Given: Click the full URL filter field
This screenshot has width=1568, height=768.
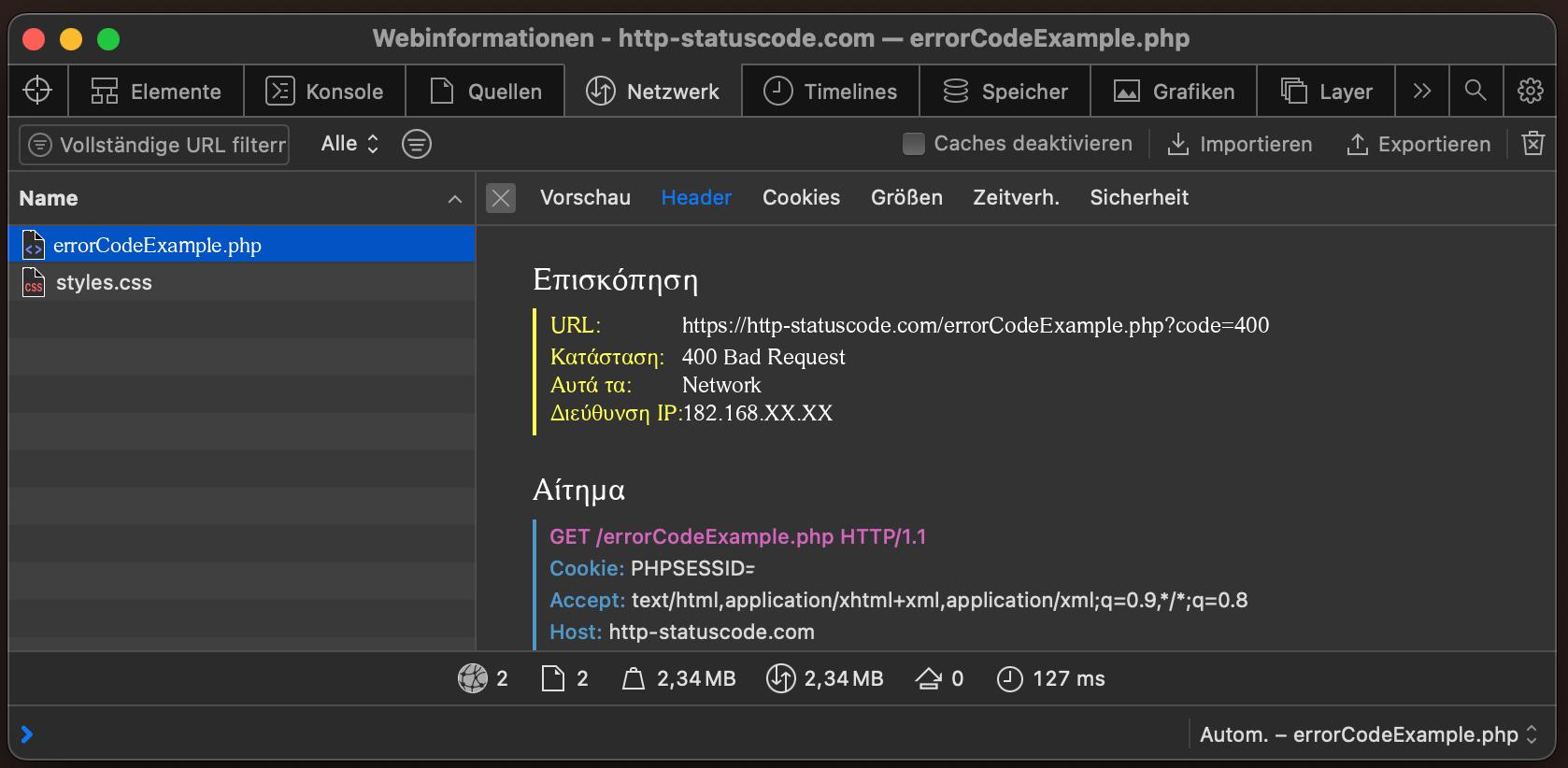Looking at the screenshot, I should click(154, 145).
